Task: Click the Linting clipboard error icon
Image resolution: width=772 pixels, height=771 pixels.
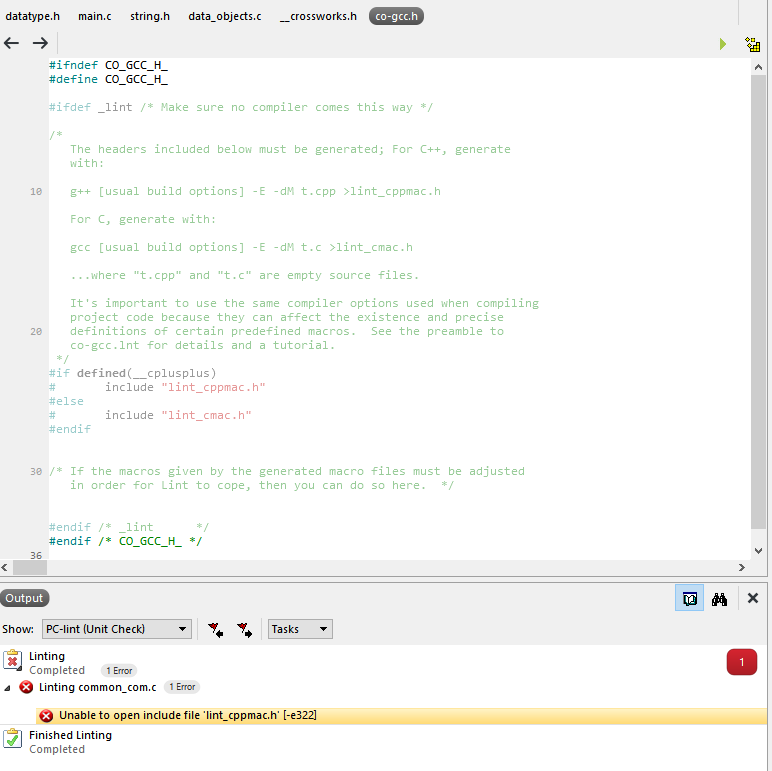Action: click(13, 661)
